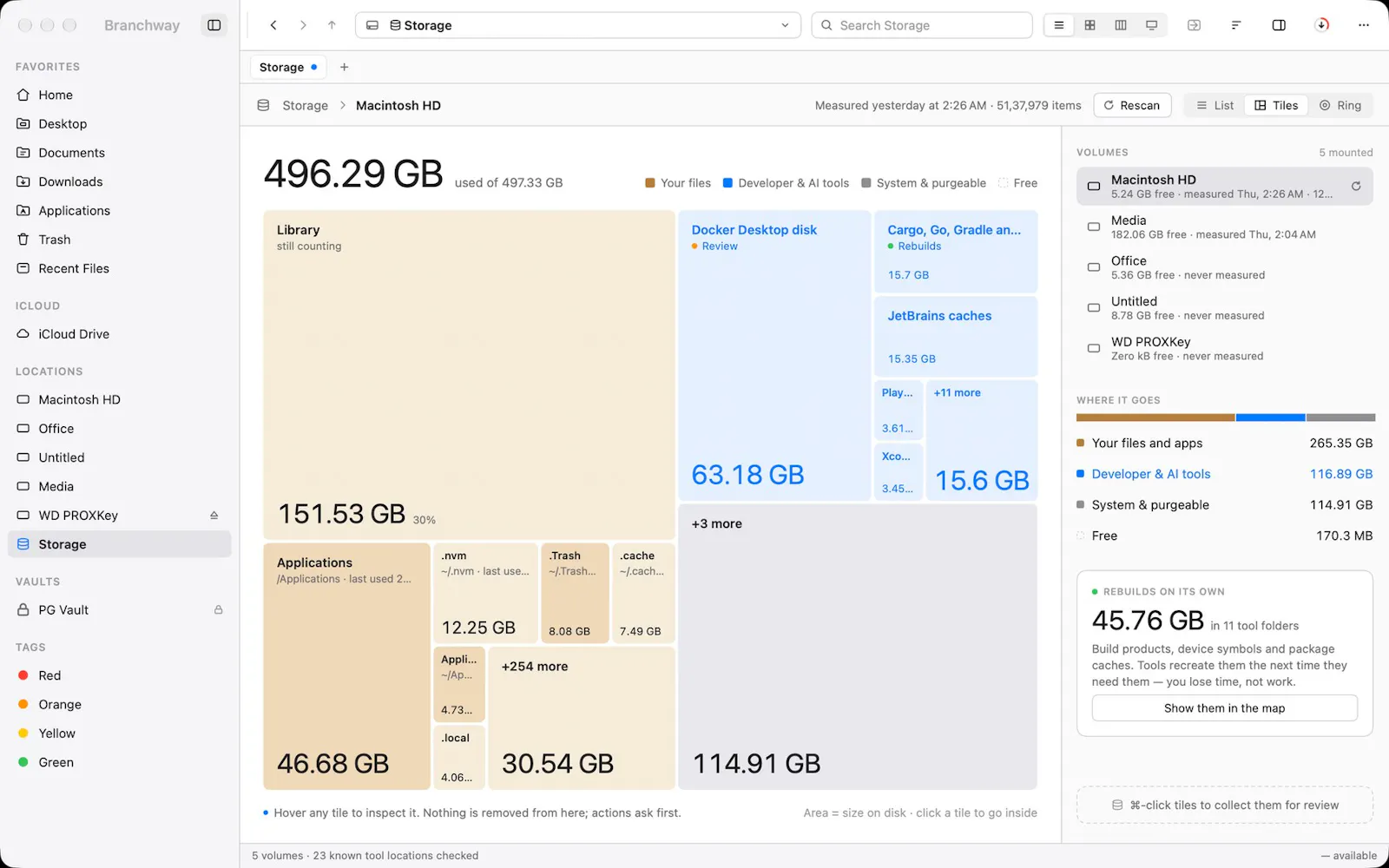
Task: Open the JetBrains caches tile
Action: pos(956,337)
